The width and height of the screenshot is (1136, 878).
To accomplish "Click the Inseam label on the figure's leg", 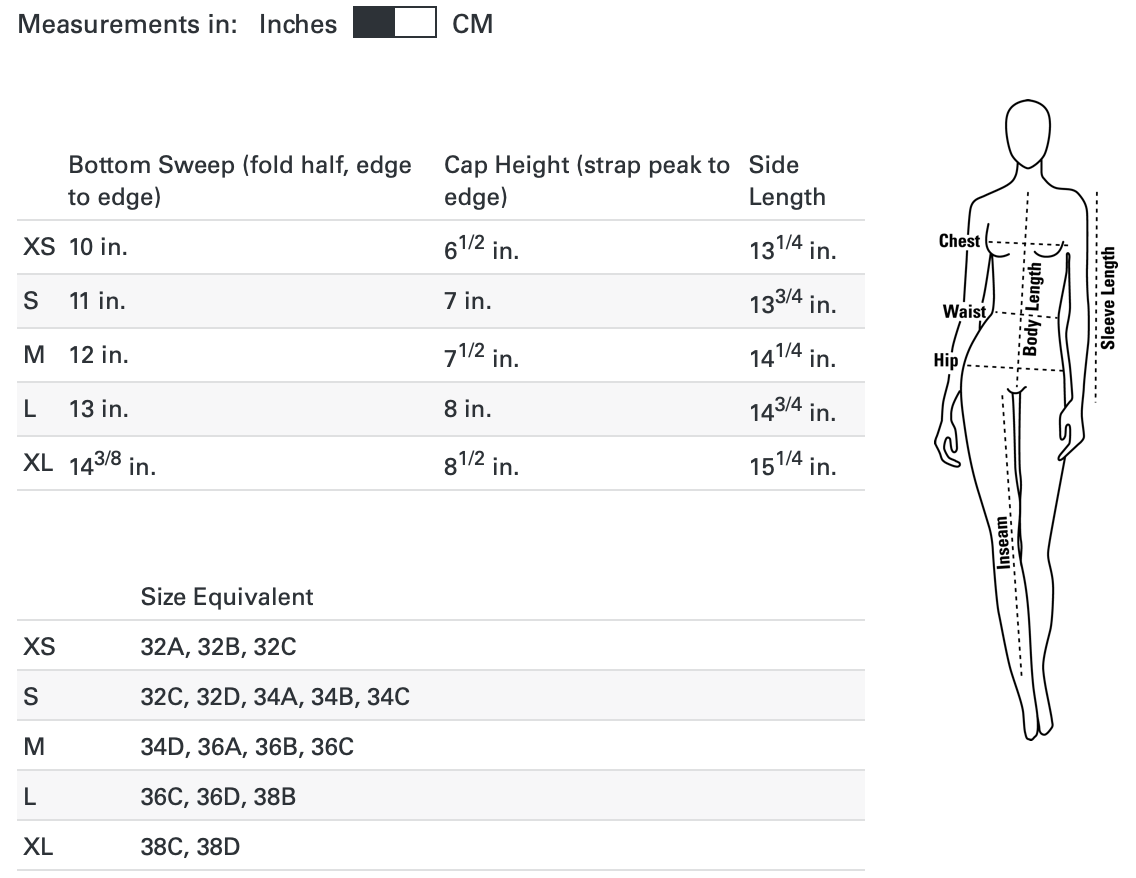I will (1004, 543).
